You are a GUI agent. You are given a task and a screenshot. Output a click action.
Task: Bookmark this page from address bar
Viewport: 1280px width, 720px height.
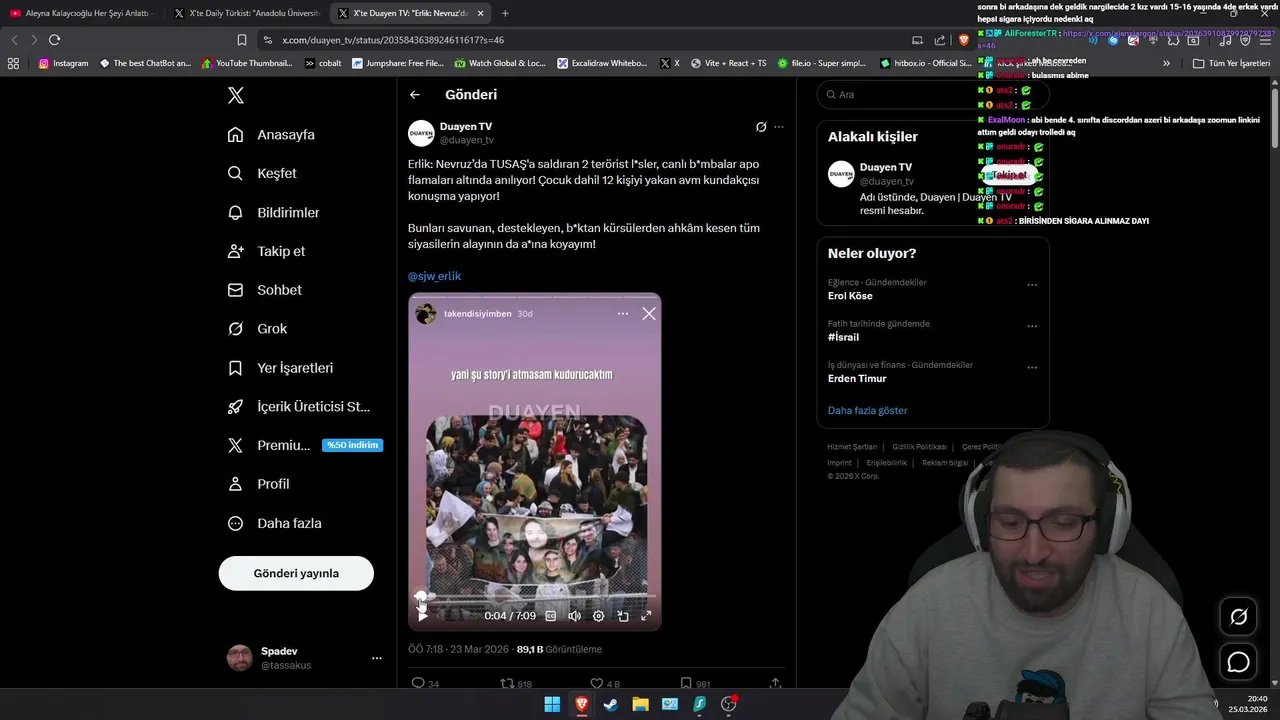242,40
